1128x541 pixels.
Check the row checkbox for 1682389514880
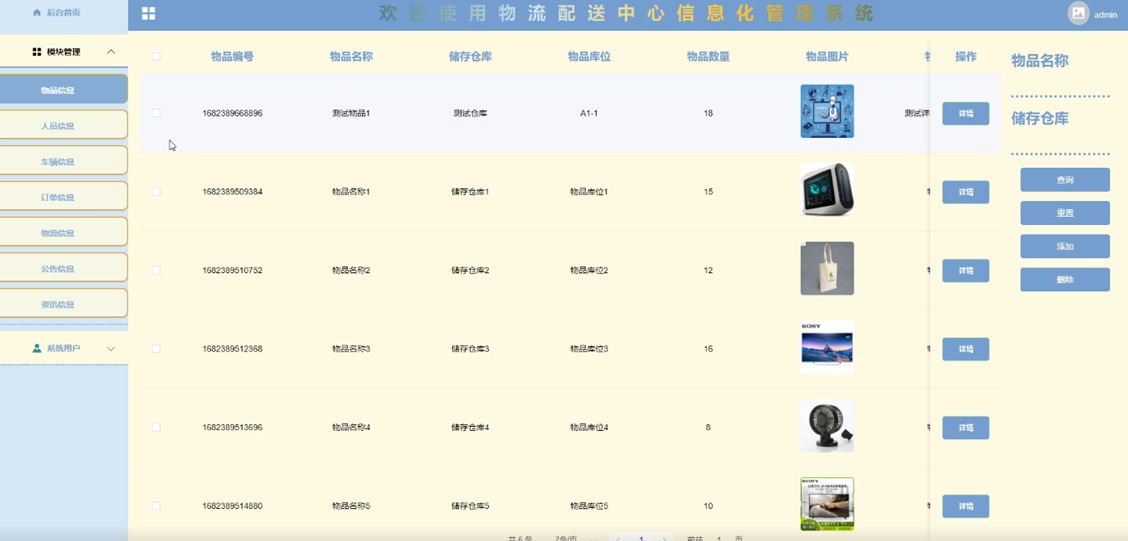point(156,506)
